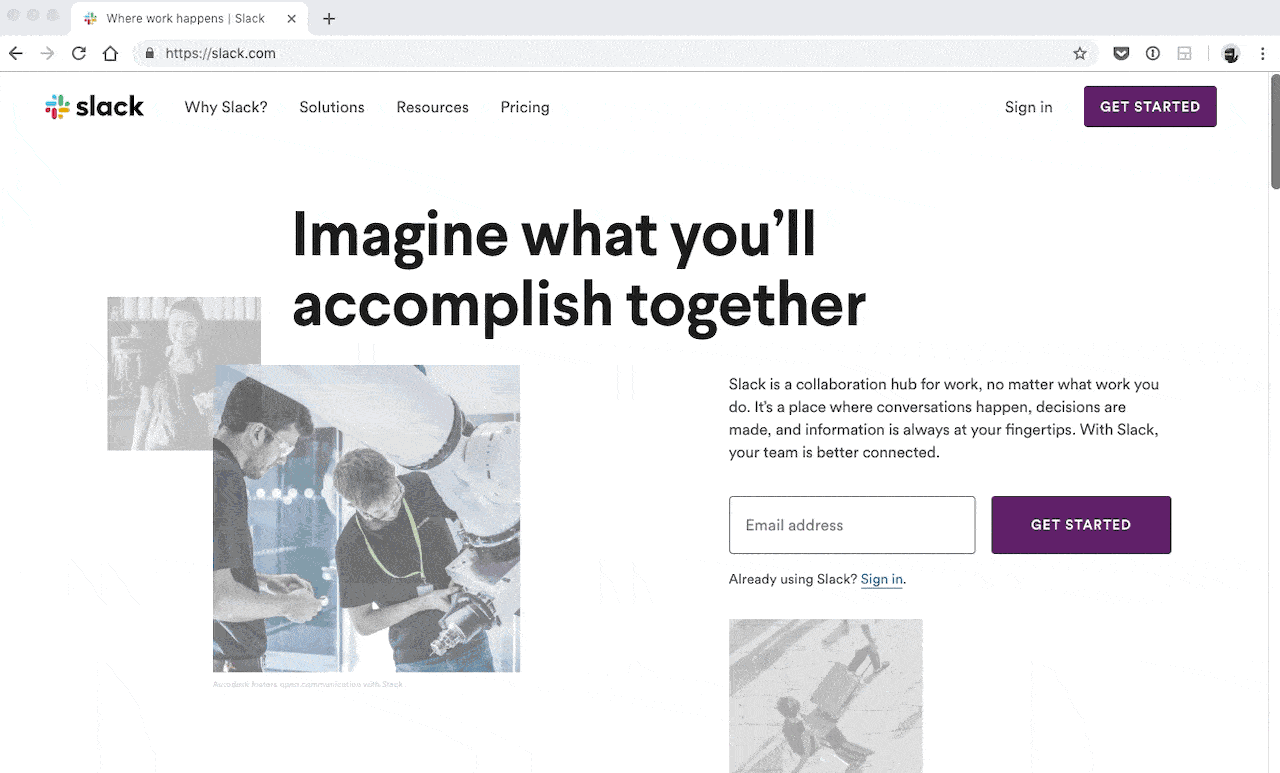Click GET STARTED beside email field
The height and width of the screenshot is (773, 1280).
[1081, 524]
